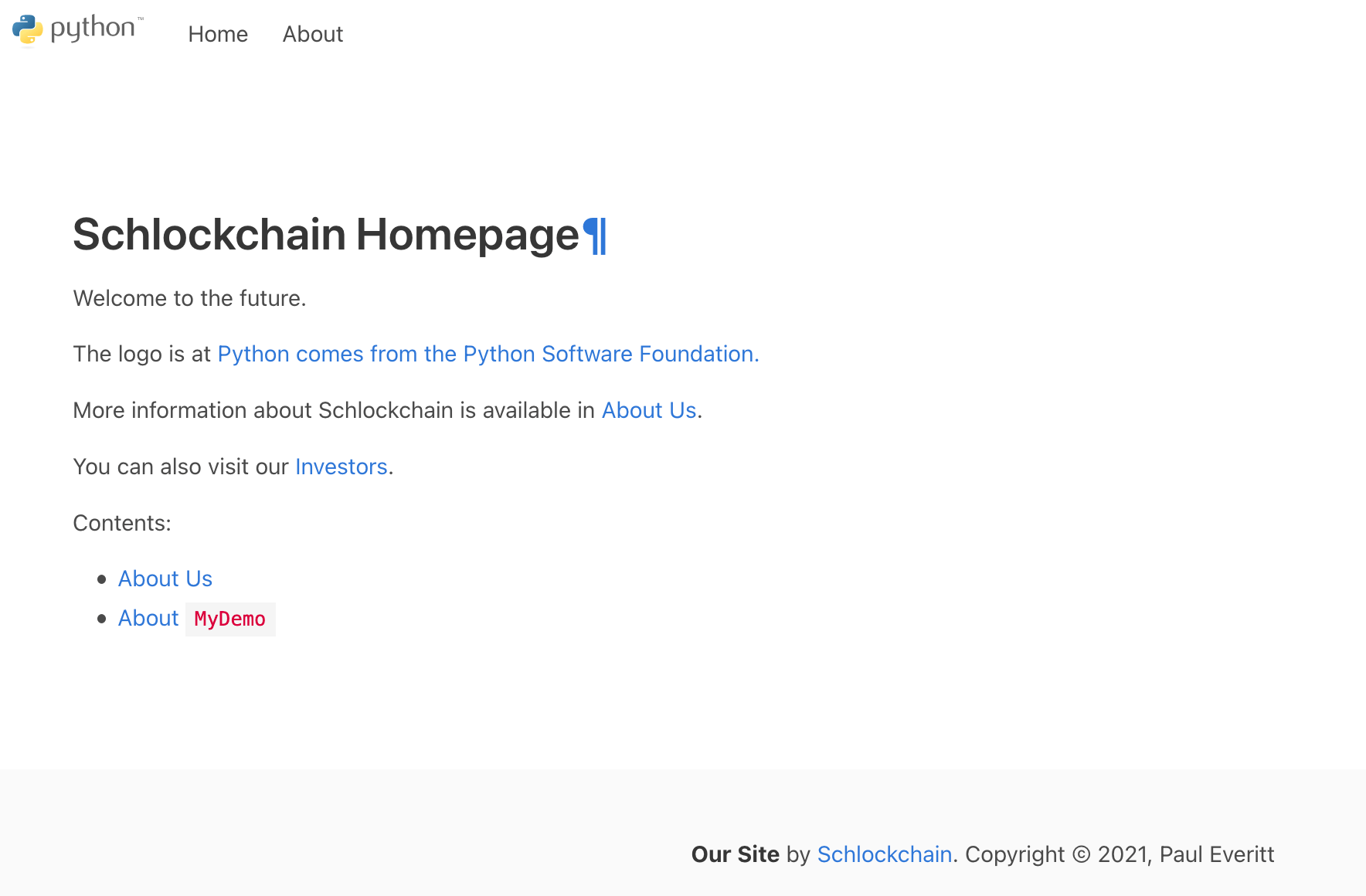The height and width of the screenshot is (896, 1366).
Task: Open the About Us link in paragraph
Action: [649, 410]
